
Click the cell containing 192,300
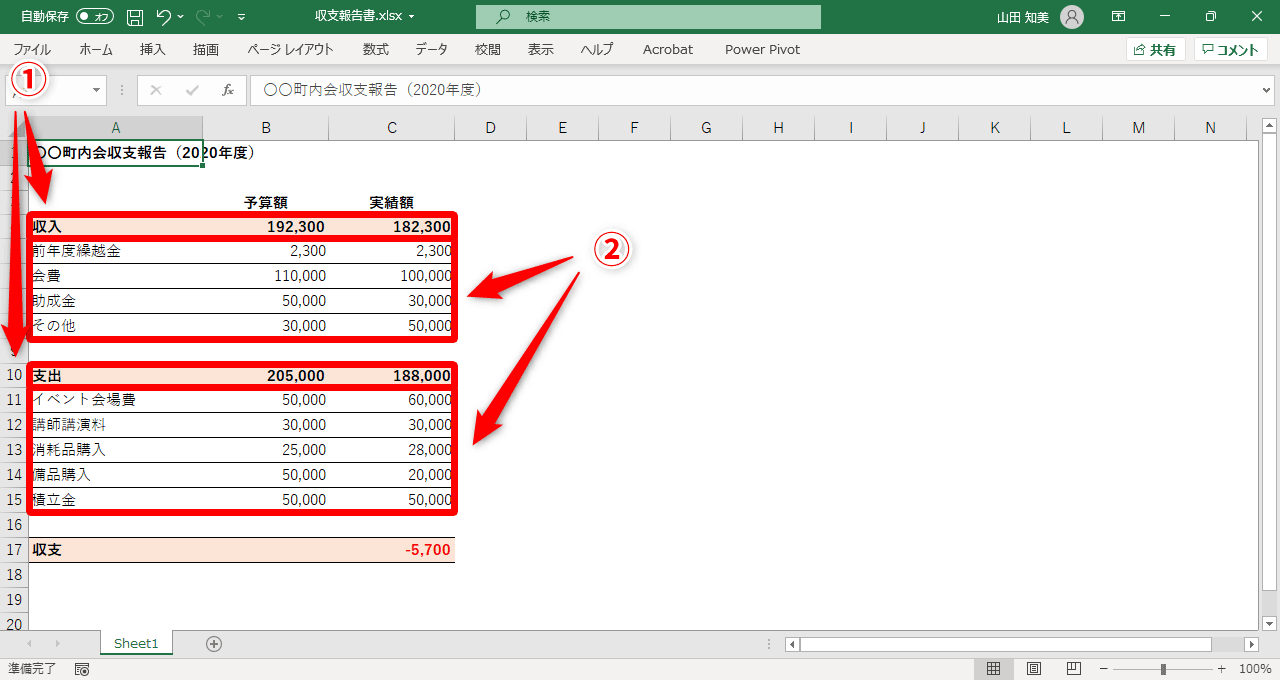pos(266,227)
